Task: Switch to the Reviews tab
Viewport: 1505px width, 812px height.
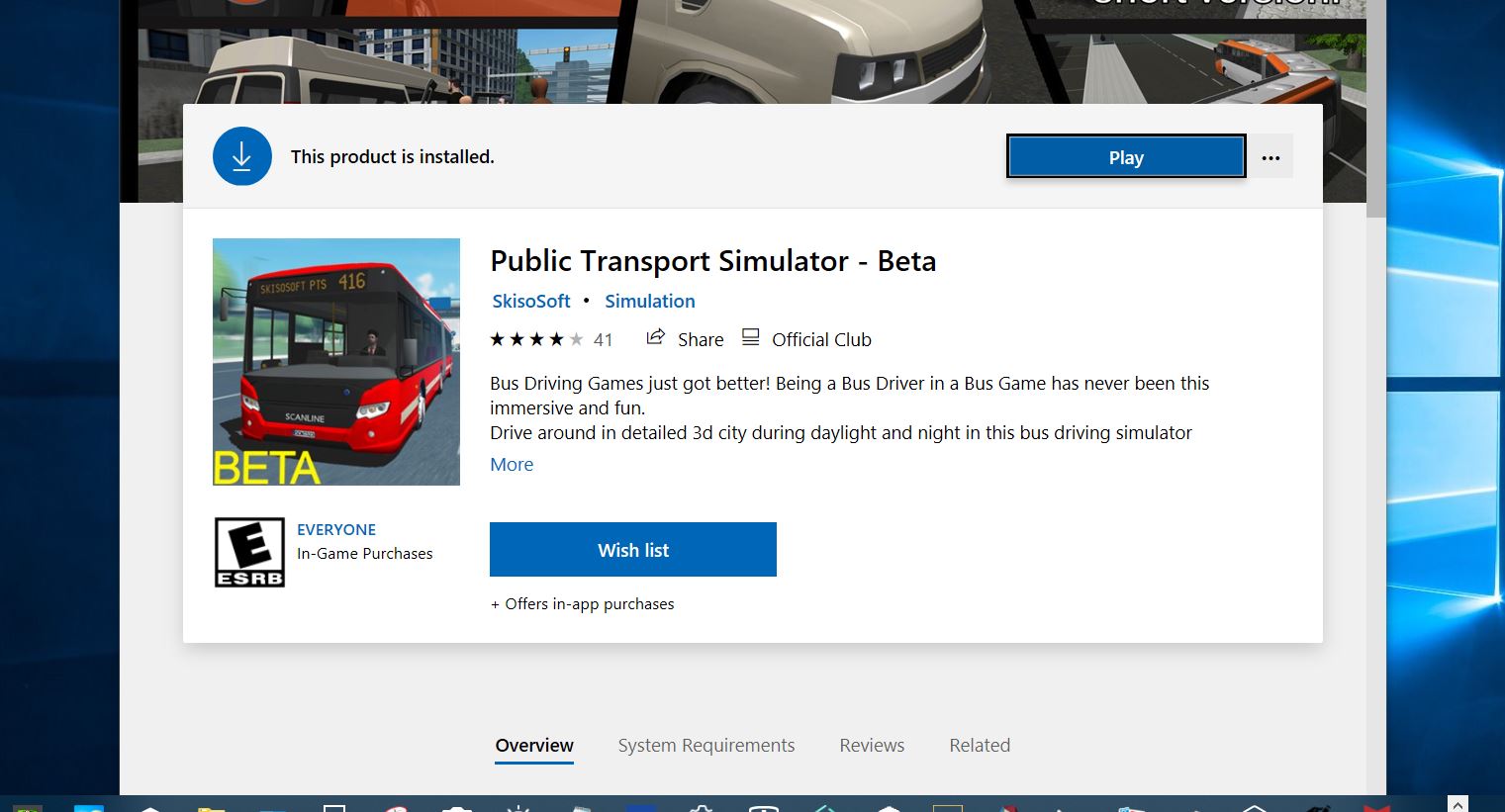Action: click(872, 746)
